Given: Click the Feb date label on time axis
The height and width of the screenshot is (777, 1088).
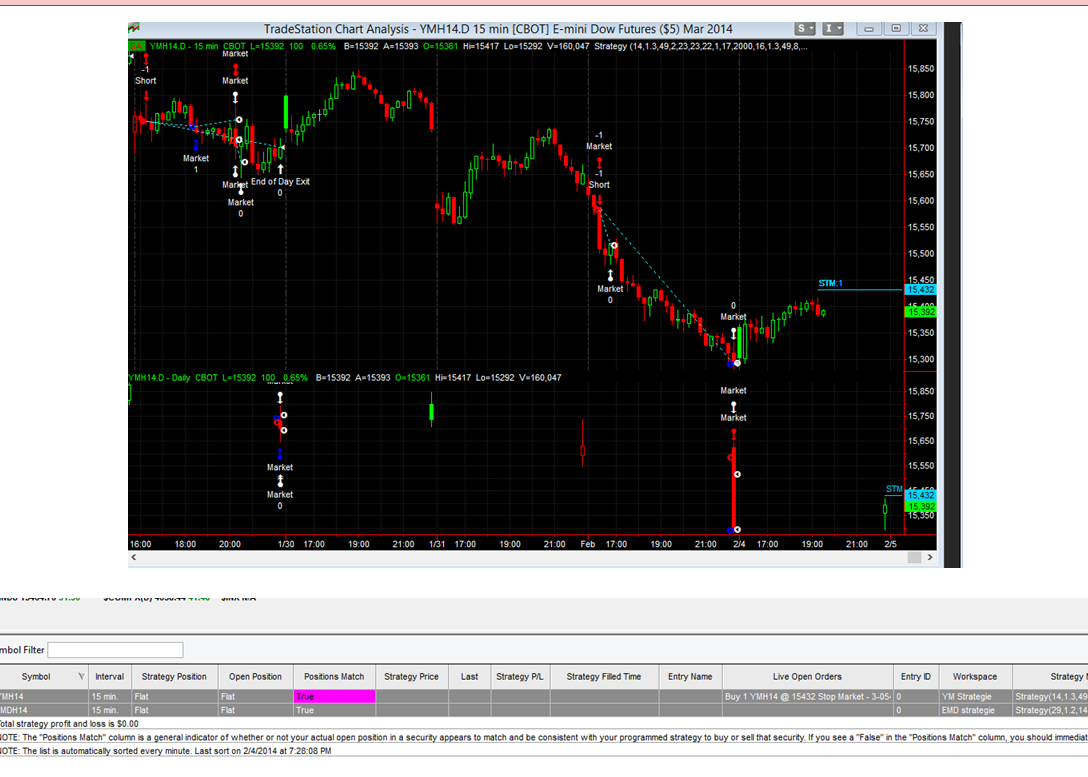Looking at the screenshot, I should point(588,544).
